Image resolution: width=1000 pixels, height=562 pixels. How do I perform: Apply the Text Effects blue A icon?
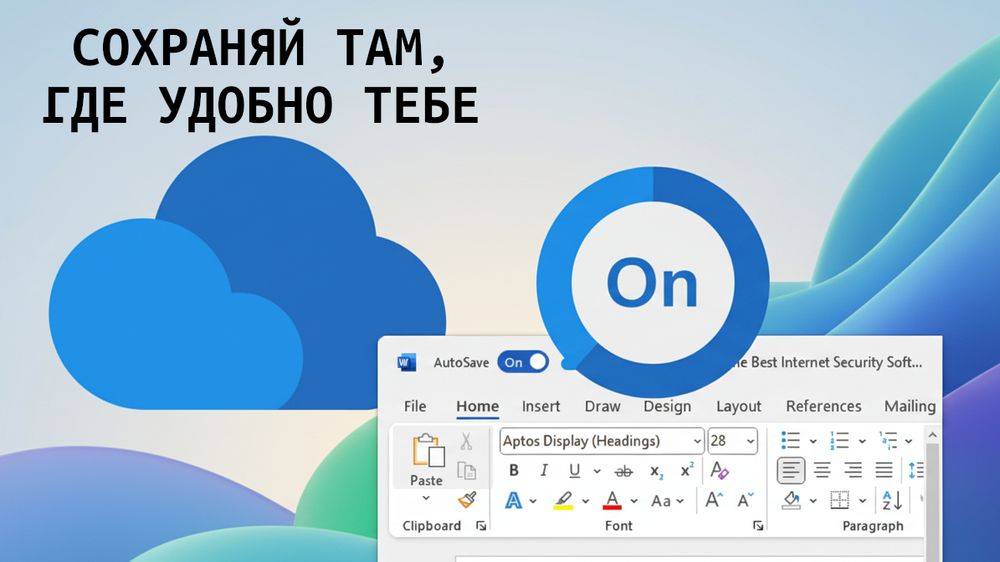pos(513,501)
